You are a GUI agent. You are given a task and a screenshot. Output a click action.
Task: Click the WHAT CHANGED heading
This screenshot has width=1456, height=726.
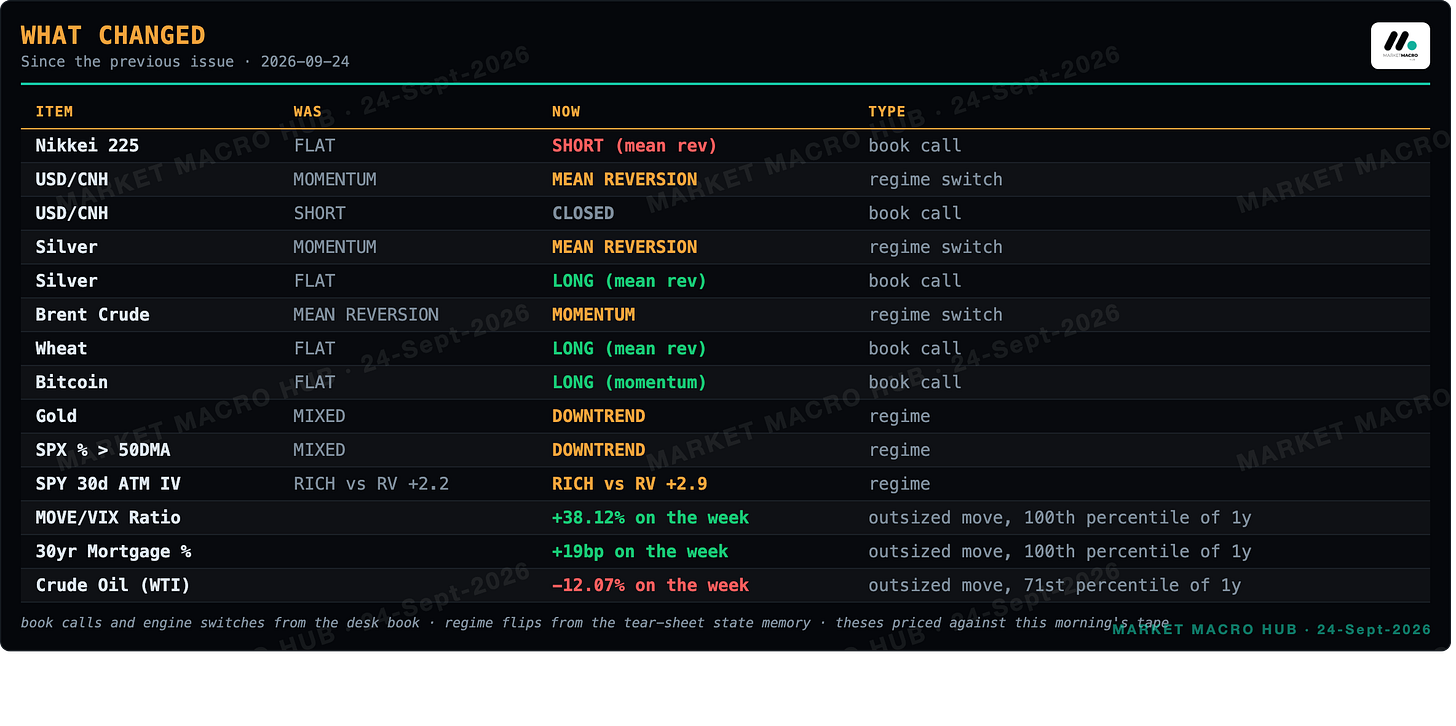[113, 35]
